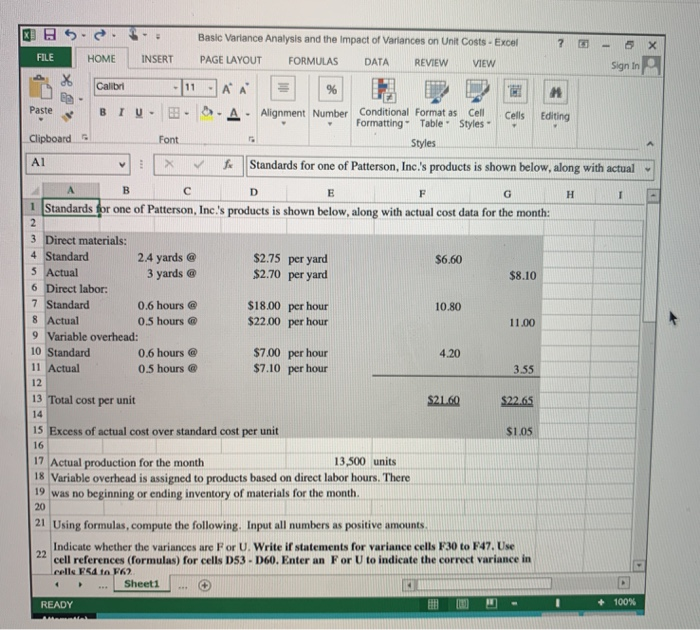This screenshot has width=700, height=630.
Task: Click the Undo arrow icon
Action: [x=71, y=34]
